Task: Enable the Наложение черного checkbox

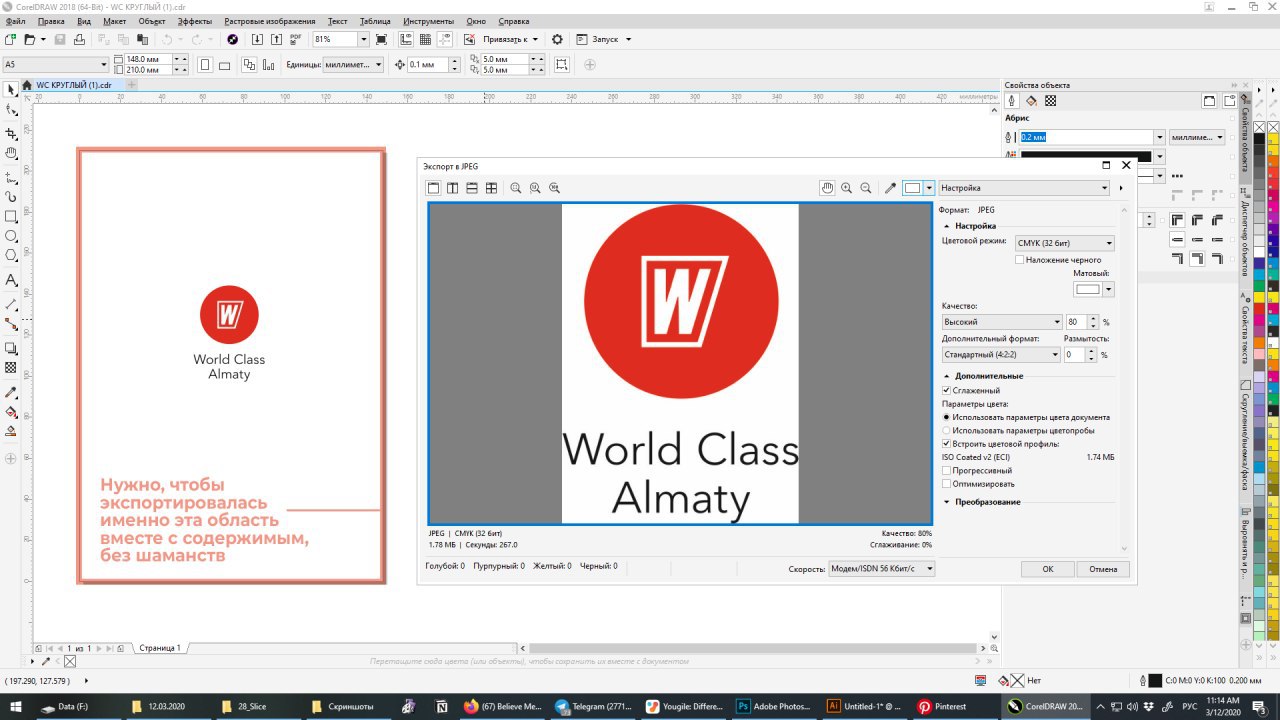Action: [1019, 260]
